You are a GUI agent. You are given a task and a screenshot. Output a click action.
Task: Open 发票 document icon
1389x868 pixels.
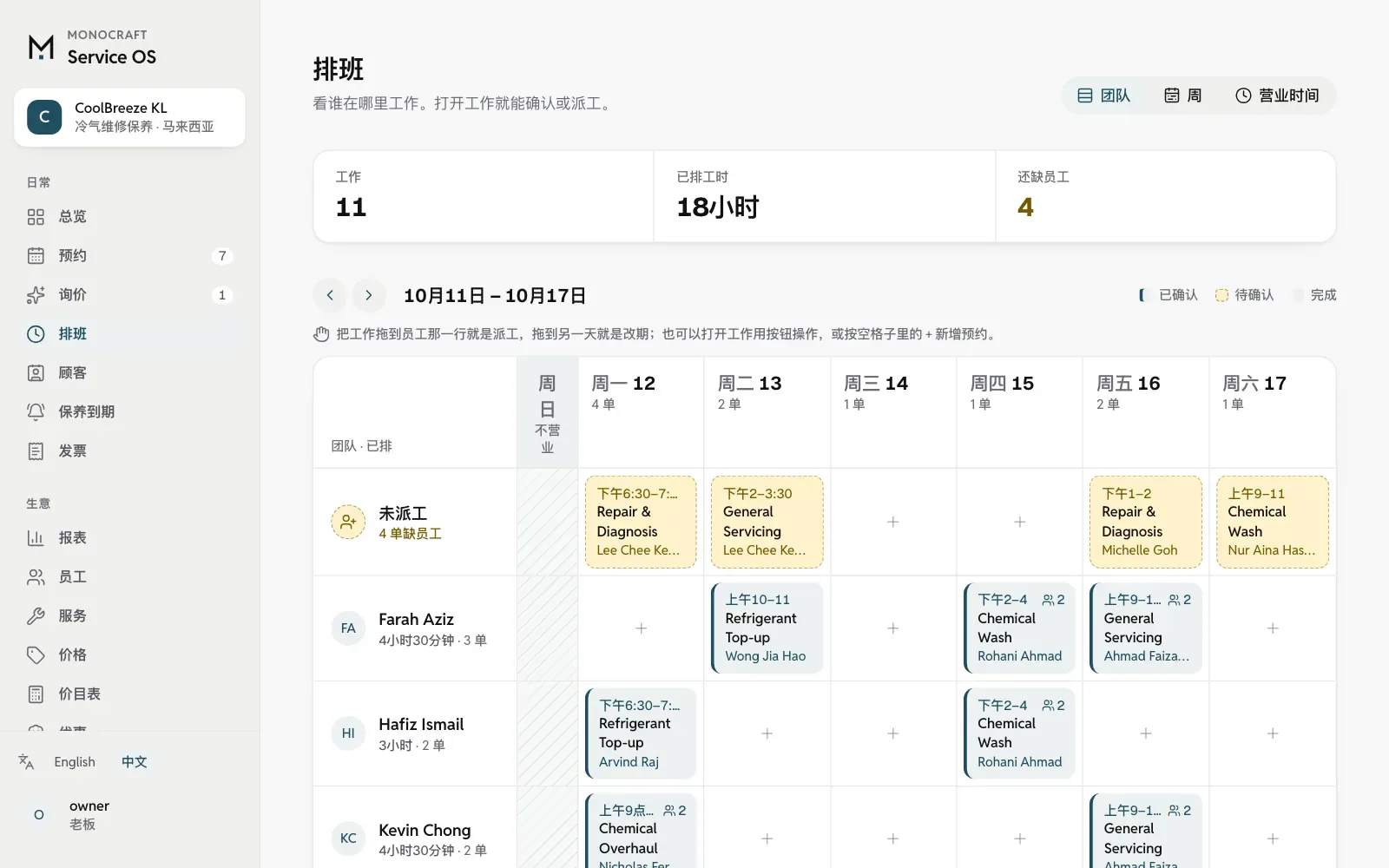[36, 451]
